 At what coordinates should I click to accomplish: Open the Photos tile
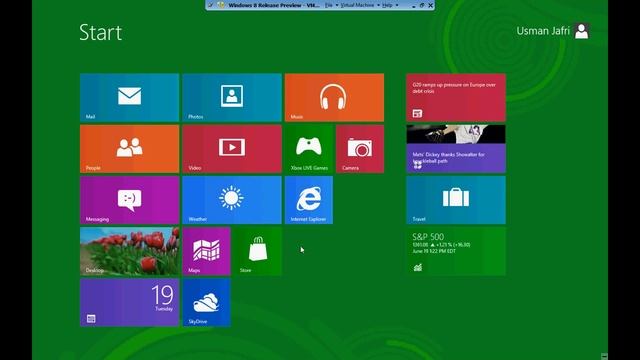(232, 98)
